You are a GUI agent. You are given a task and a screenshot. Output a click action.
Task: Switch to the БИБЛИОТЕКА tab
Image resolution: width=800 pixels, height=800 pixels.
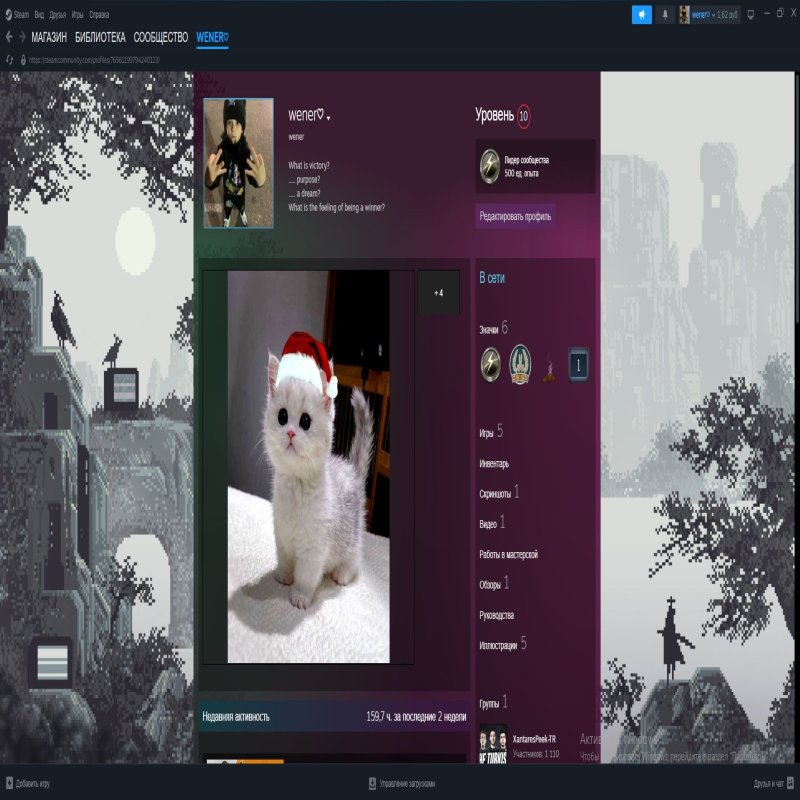100,38
